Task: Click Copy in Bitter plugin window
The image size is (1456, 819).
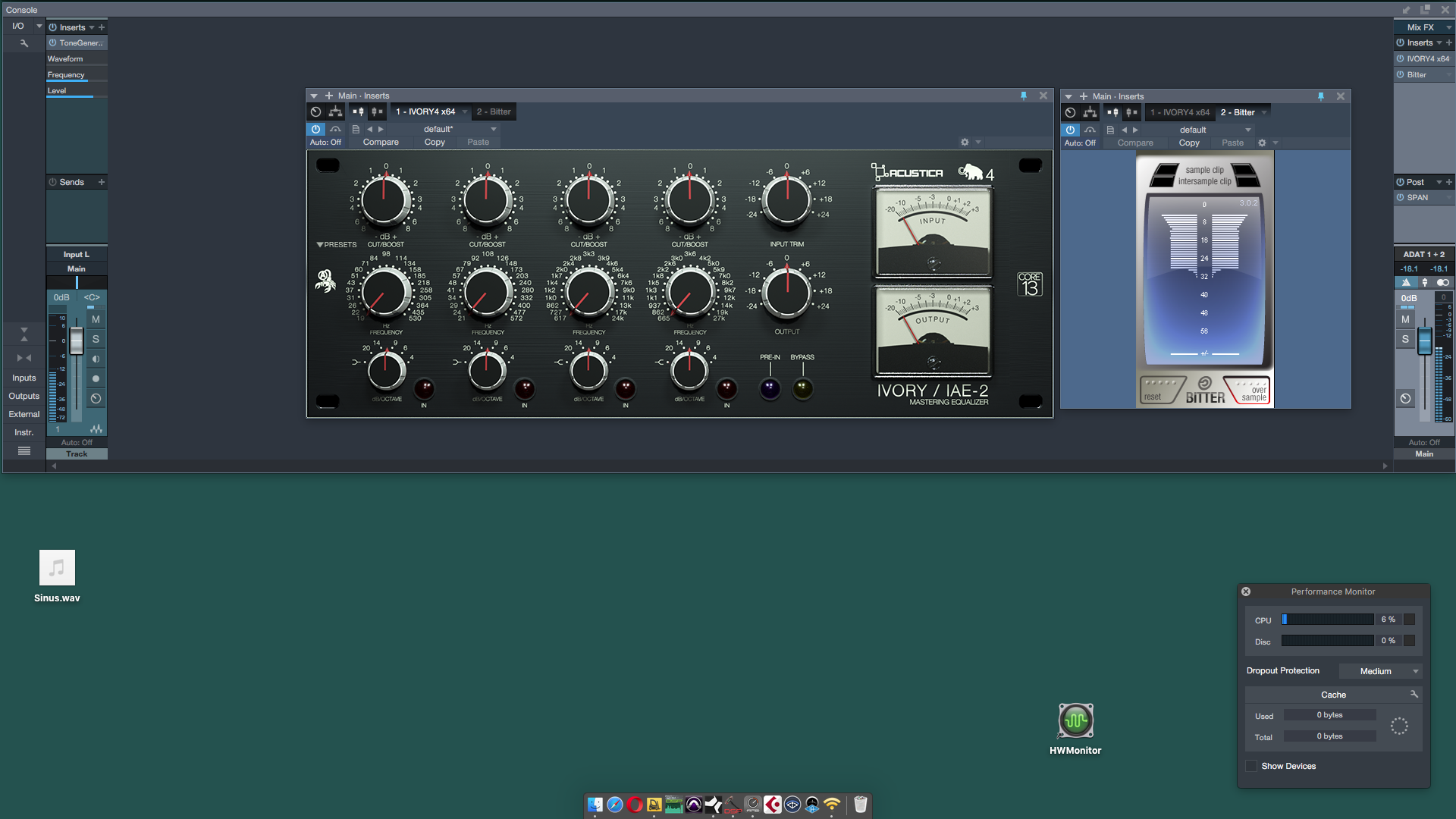Action: click(1188, 143)
